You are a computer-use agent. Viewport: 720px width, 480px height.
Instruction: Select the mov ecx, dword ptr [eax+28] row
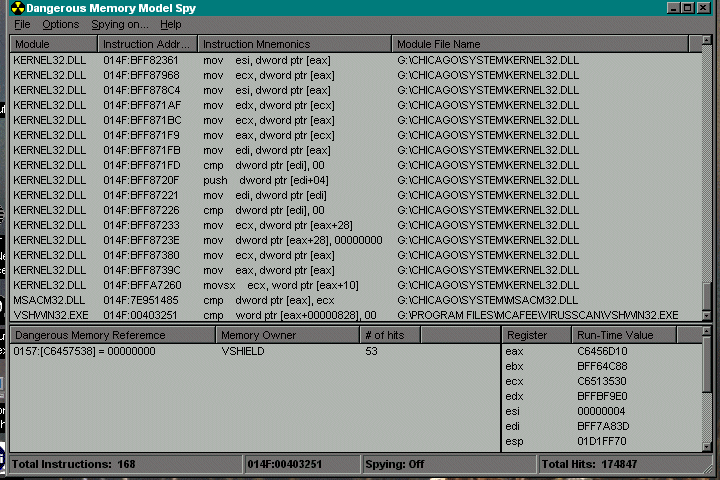(356, 225)
